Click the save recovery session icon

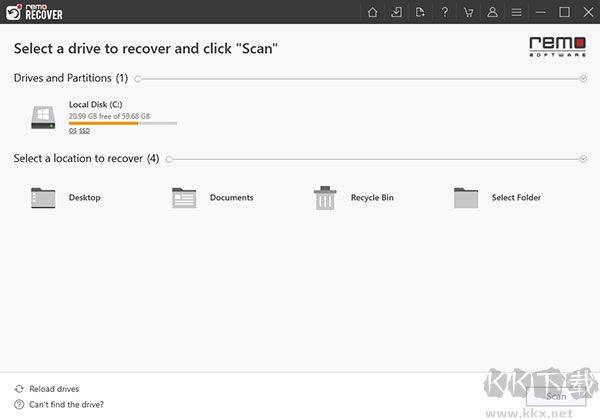pos(420,12)
